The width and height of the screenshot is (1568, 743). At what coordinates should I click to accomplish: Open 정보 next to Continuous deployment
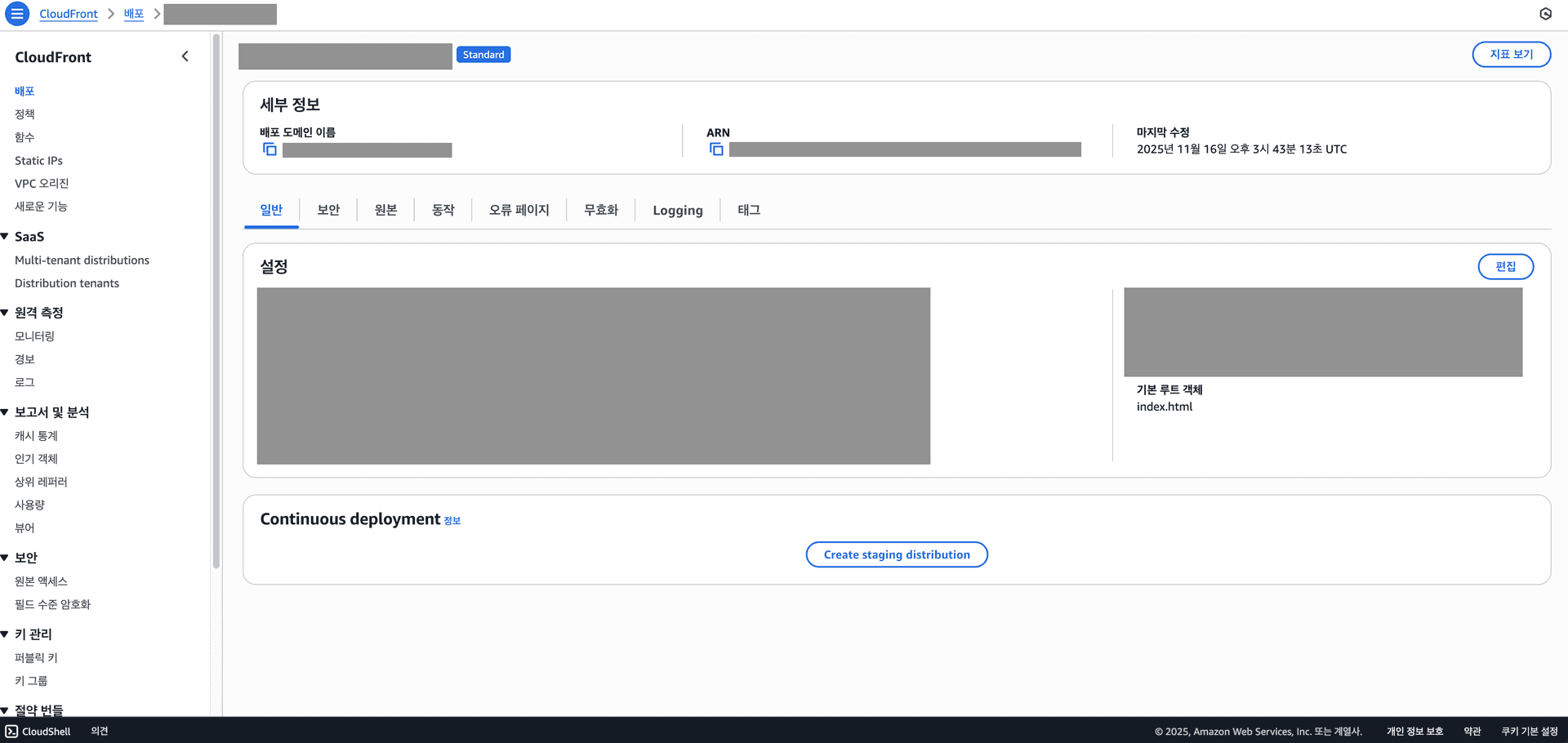coord(452,520)
